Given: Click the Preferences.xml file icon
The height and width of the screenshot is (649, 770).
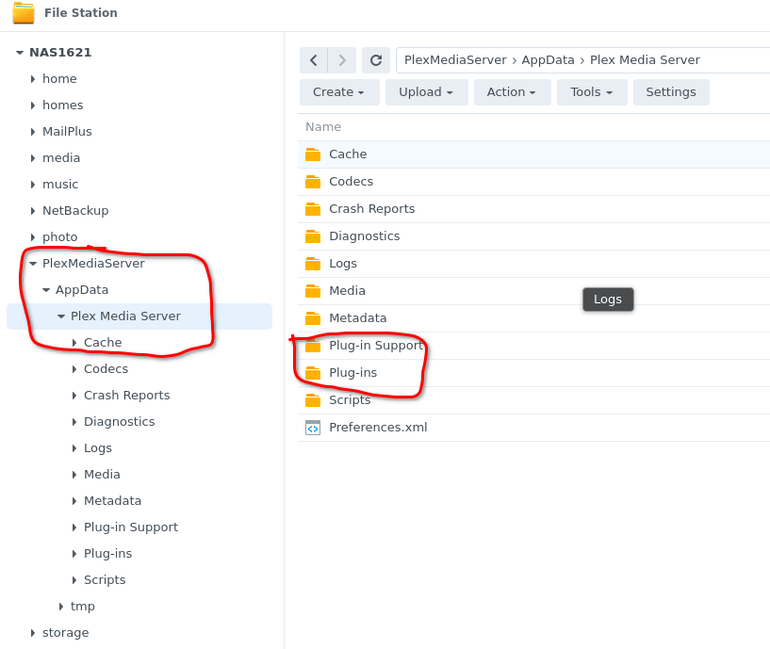Looking at the screenshot, I should (313, 428).
